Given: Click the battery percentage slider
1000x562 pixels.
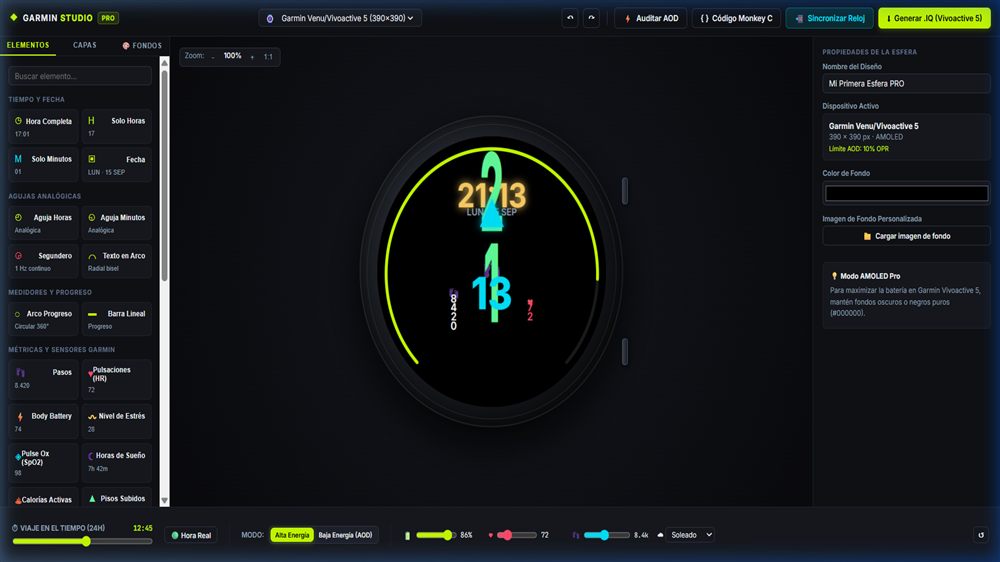Looking at the screenshot, I should click(x=436, y=535).
